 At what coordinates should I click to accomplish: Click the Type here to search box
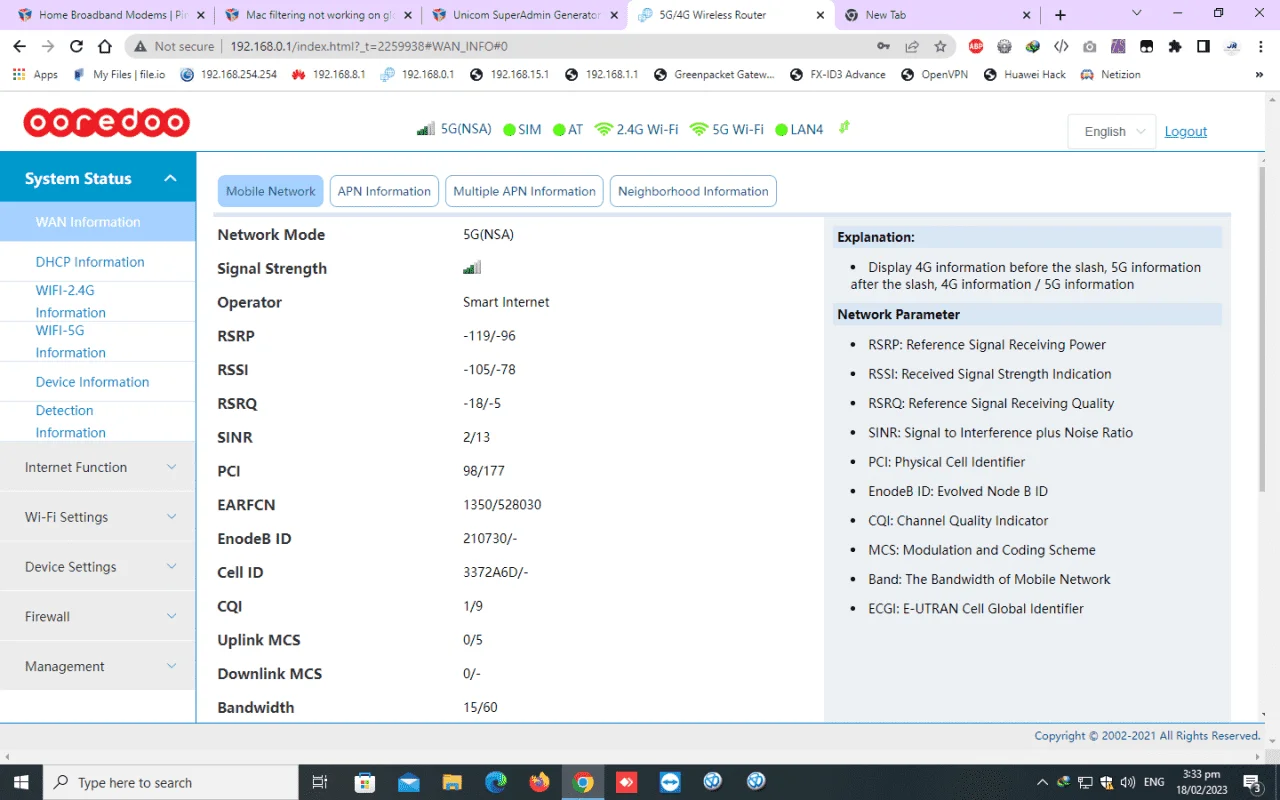pos(170,782)
